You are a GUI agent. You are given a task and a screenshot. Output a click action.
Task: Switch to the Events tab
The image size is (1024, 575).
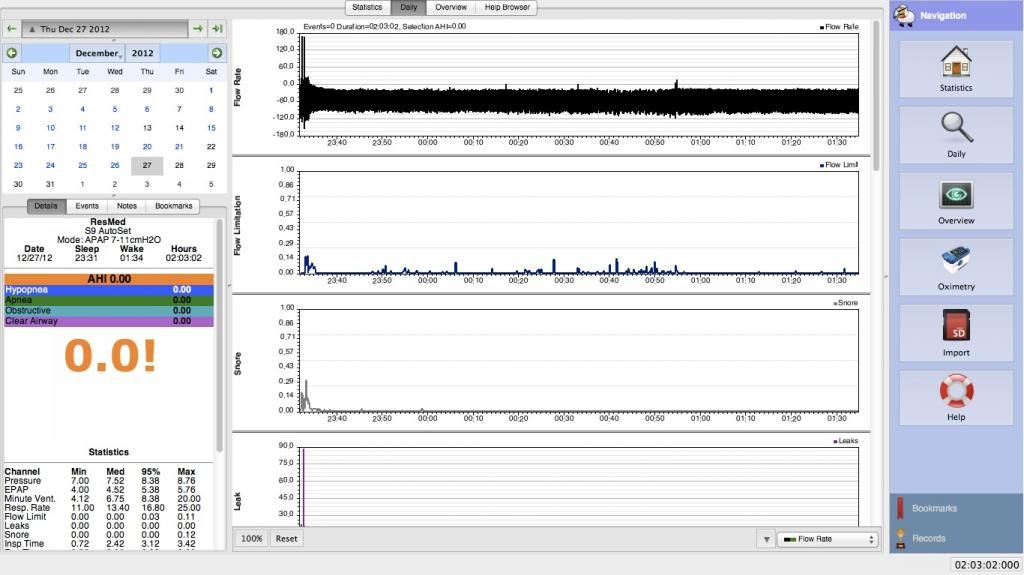87,206
